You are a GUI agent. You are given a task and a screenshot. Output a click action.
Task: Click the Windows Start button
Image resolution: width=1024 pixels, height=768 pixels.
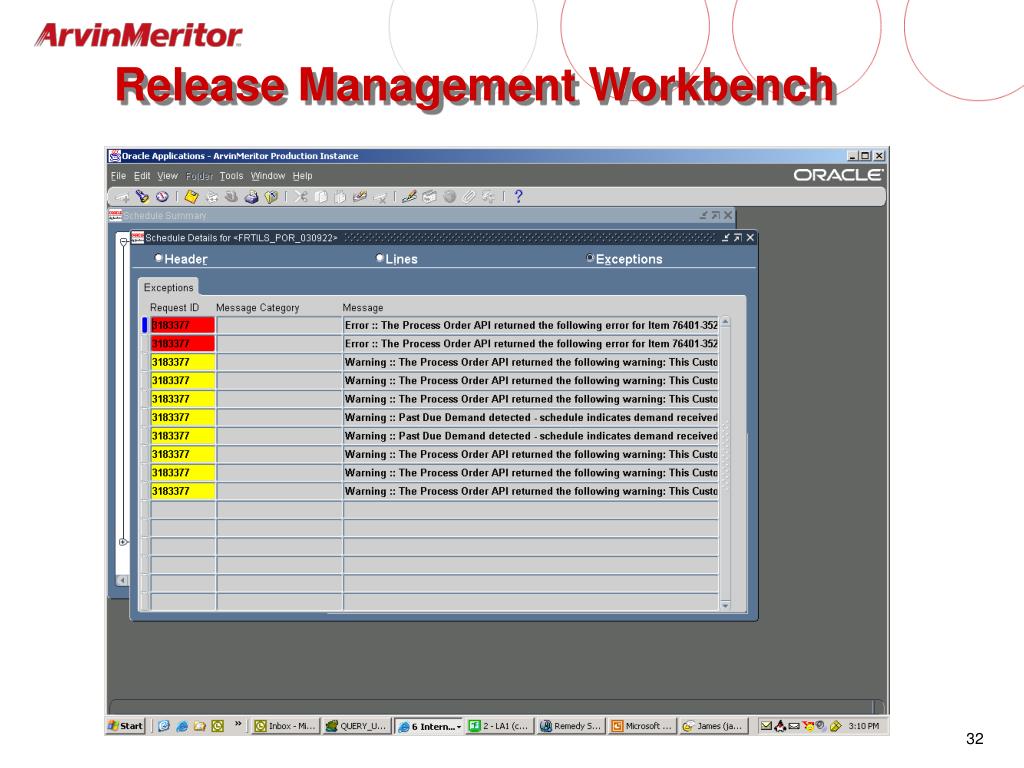coord(125,726)
